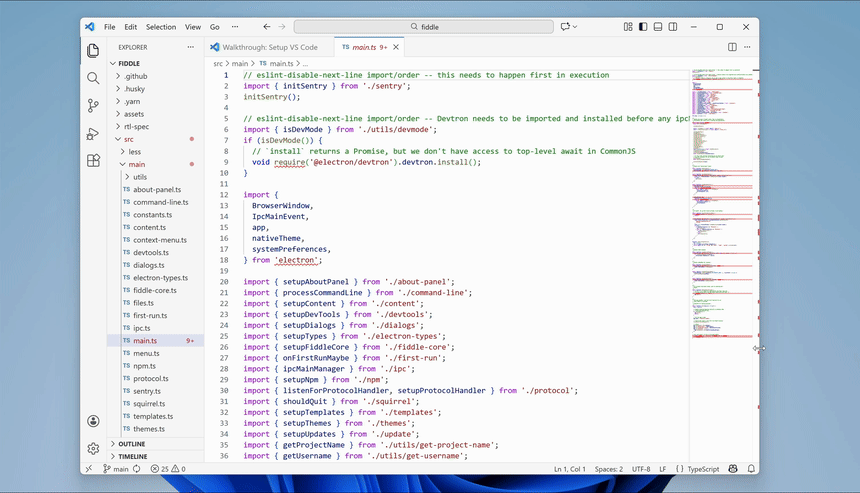Toggle the primary side bar layout button
This screenshot has height=493, width=860.
[x=642, y=27]
